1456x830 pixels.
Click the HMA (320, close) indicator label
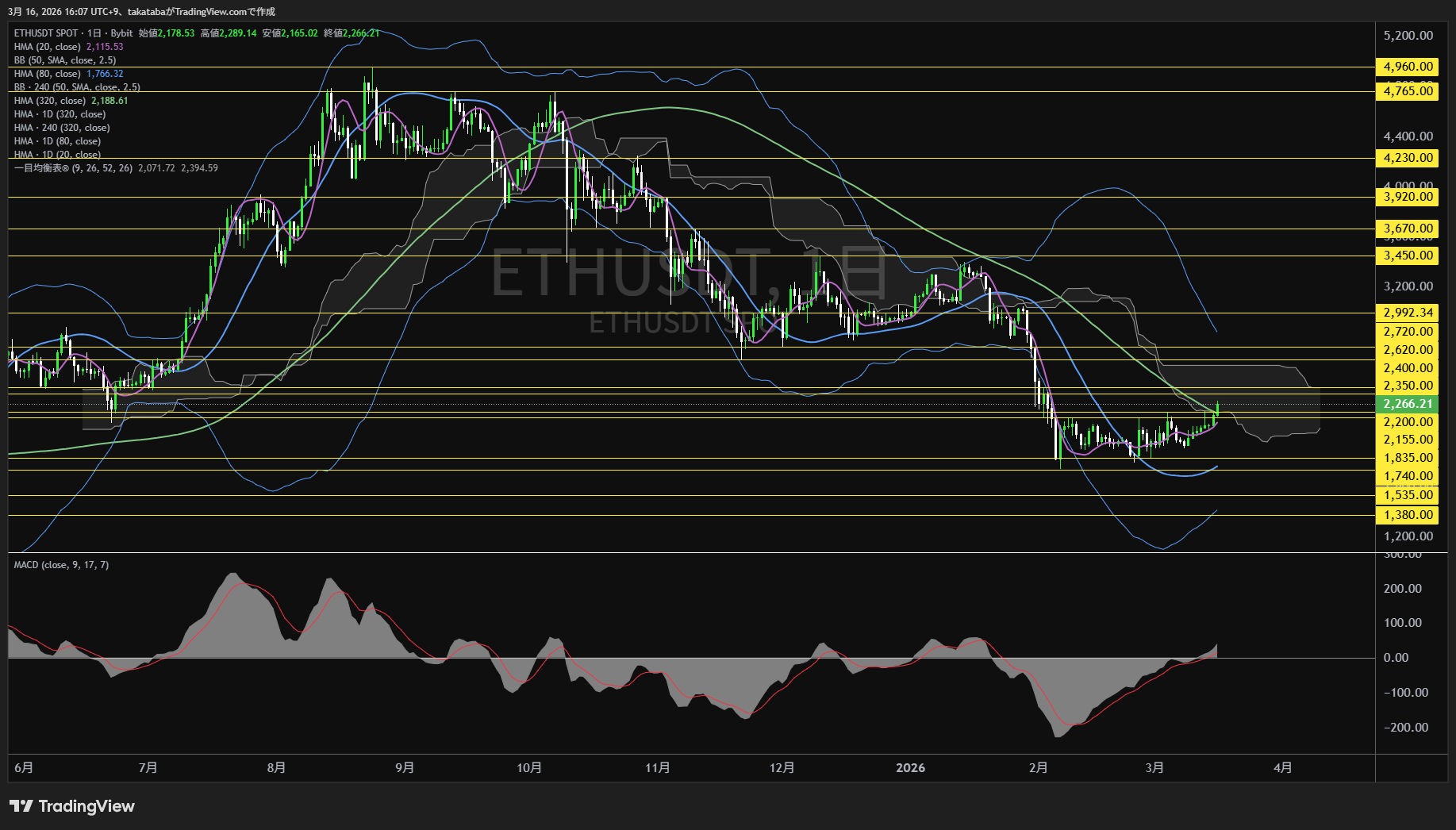click(x=50, y=101)
